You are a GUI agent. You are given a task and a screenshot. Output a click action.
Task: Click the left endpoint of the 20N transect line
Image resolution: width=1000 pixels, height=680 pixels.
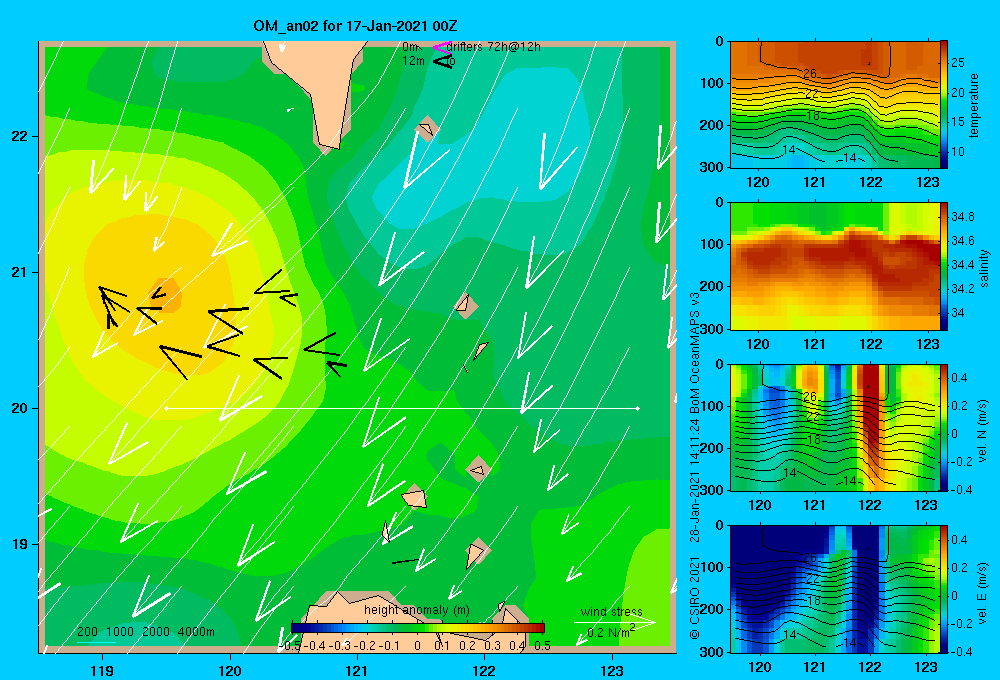point(166,408)
